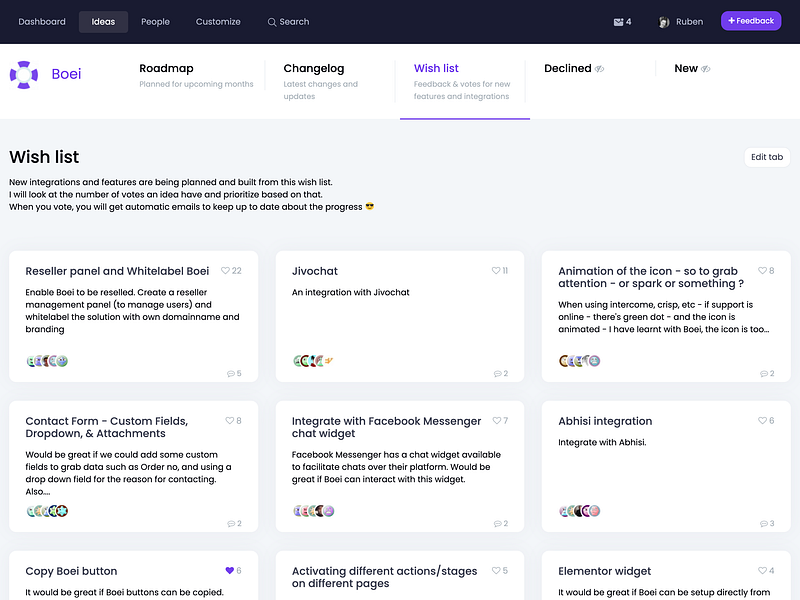Click the Boei lifebuoy logo
The height and width of the screenshot is (600, 800).
pos(24,74)
